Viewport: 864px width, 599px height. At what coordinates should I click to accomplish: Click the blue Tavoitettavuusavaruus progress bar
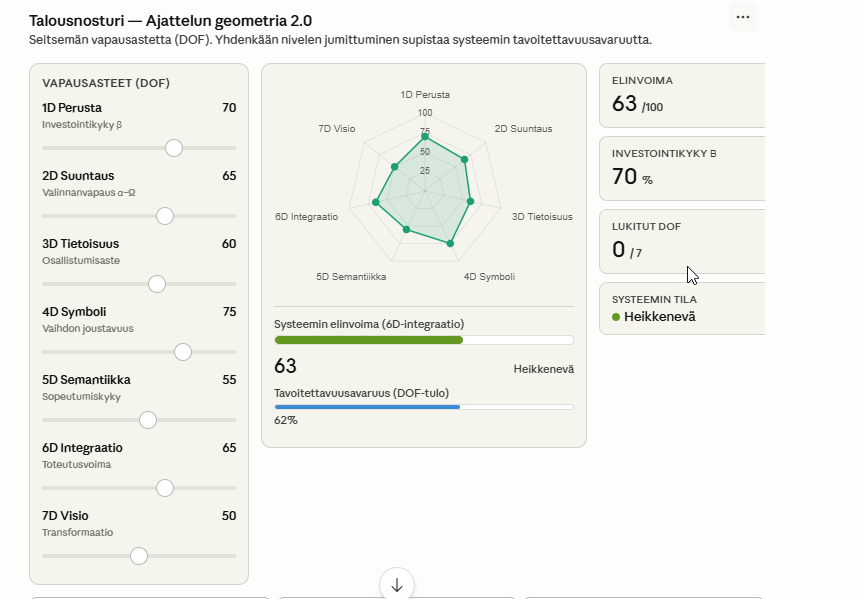coord(423,407)
